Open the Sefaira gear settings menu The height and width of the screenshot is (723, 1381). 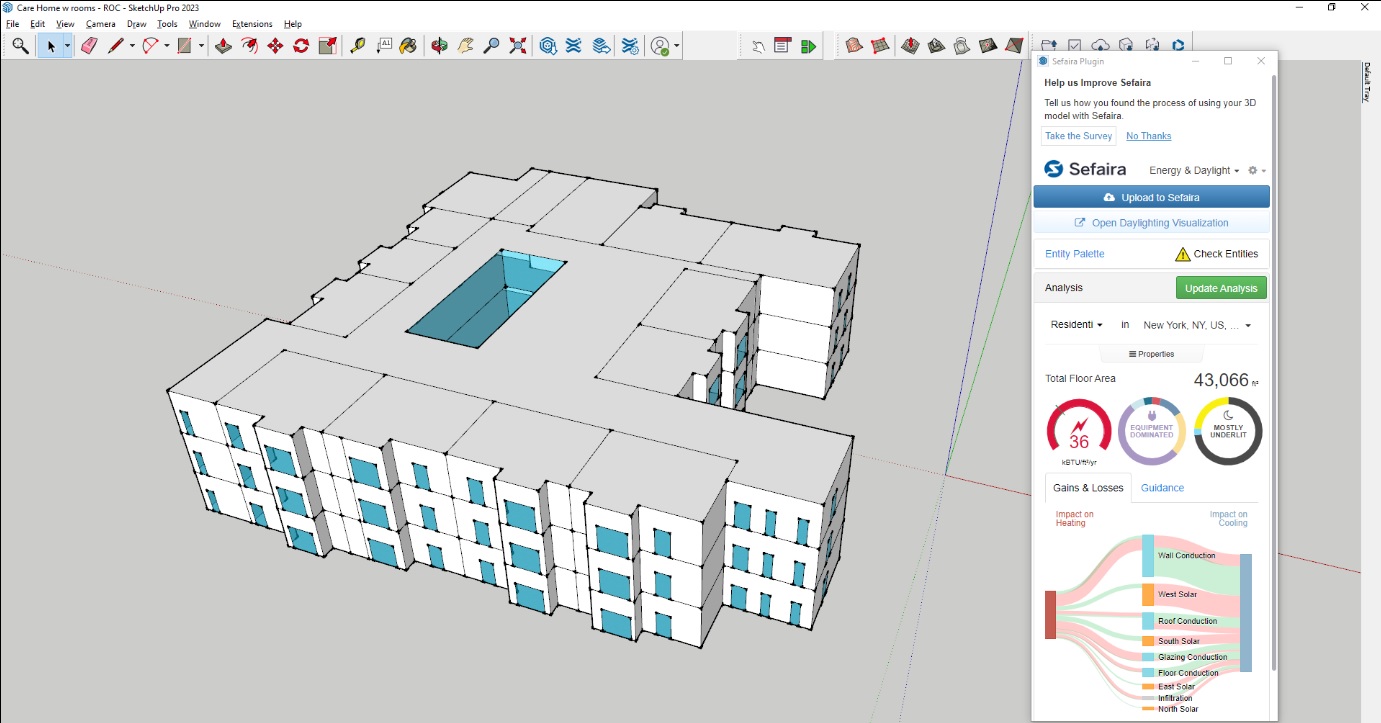click(1256, 171)
